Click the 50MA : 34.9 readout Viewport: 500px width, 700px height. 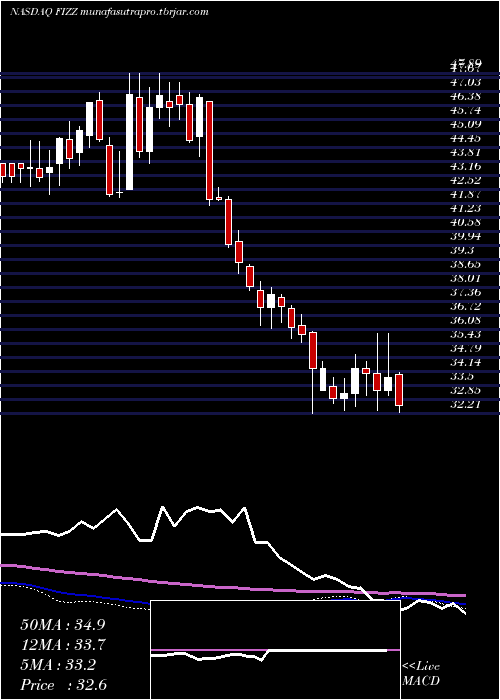click(x=62, y=625)
